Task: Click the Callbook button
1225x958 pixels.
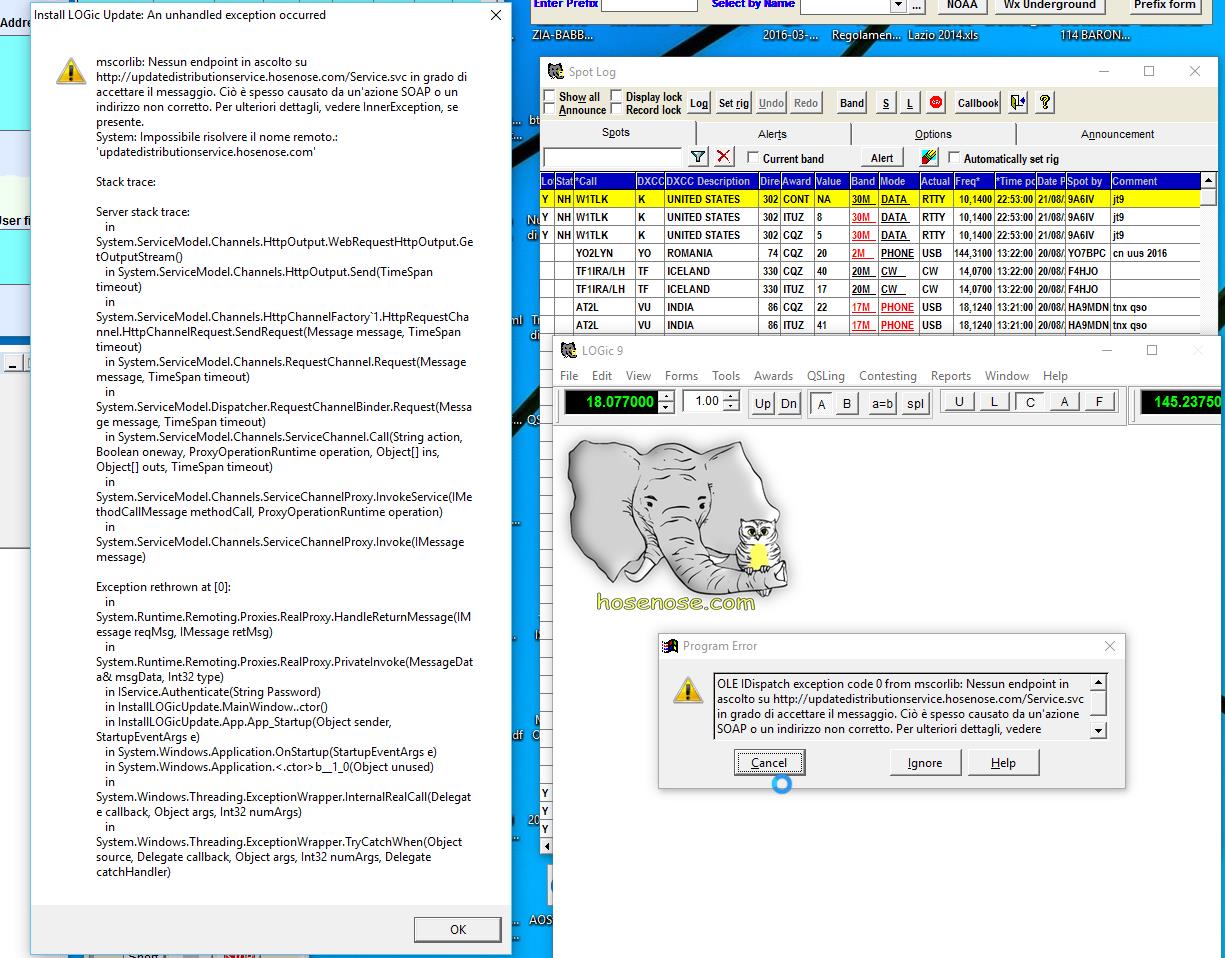Action: click(x=978, y=103)
